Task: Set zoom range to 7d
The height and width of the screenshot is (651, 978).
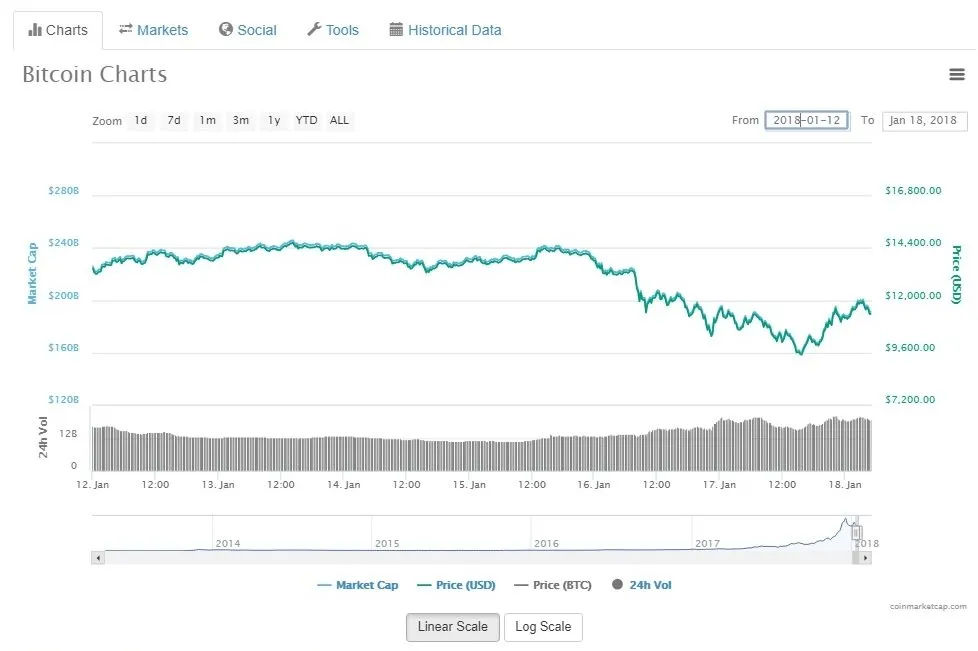Action: 174,120
